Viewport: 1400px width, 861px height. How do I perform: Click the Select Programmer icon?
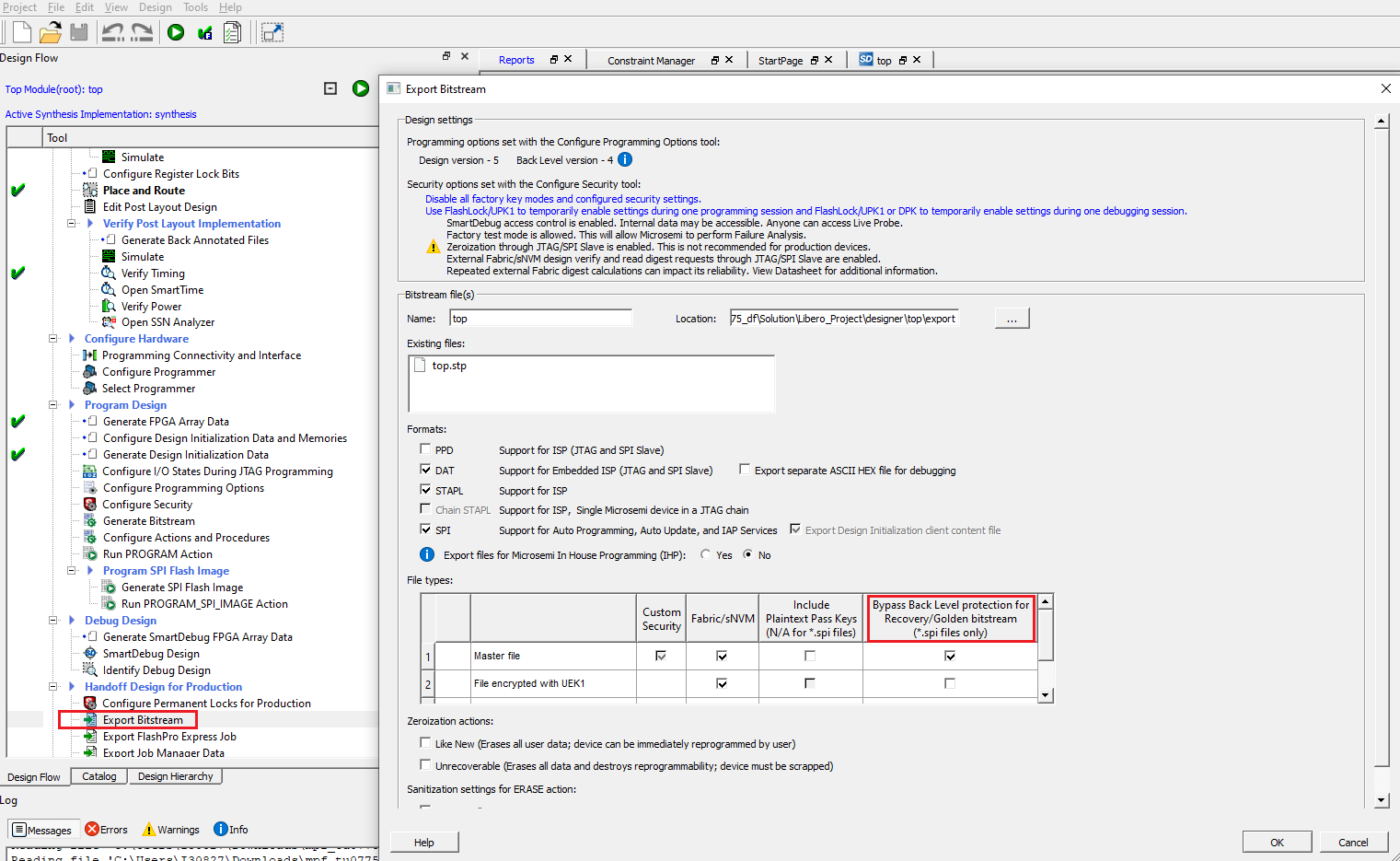point(90,389)
